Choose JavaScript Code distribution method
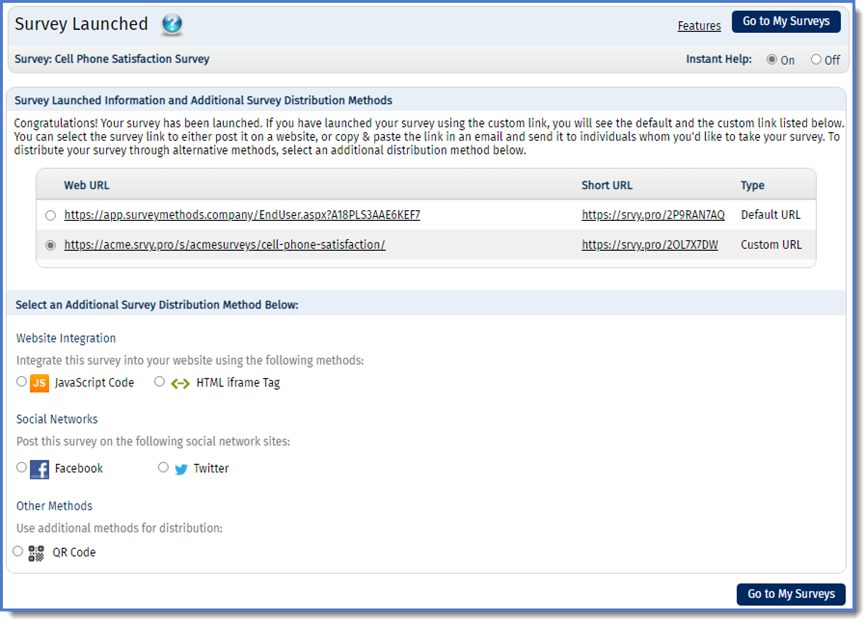The height and width of the screenshot is (622, 865). (x=22, y=382)
